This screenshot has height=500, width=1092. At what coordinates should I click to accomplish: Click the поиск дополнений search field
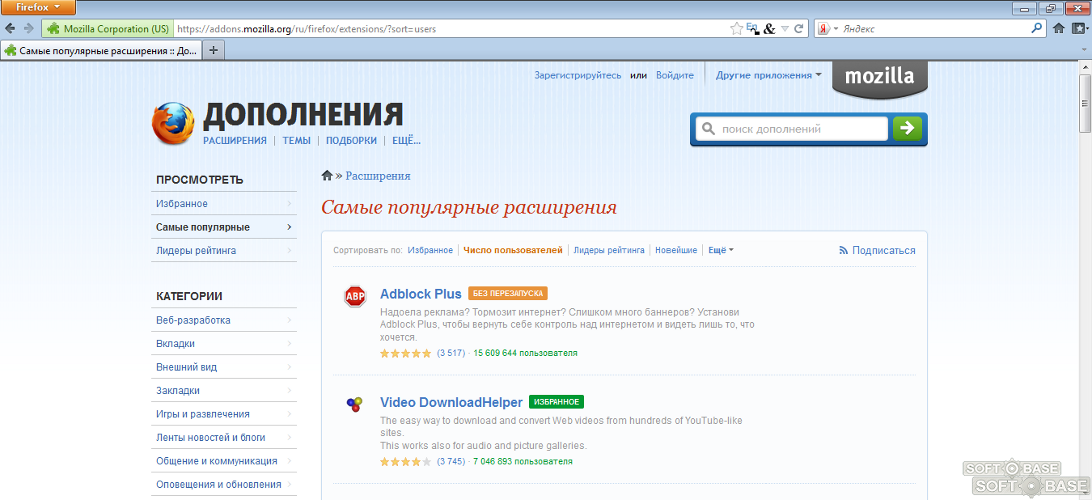pyautogui.click(x=792, y=129)
